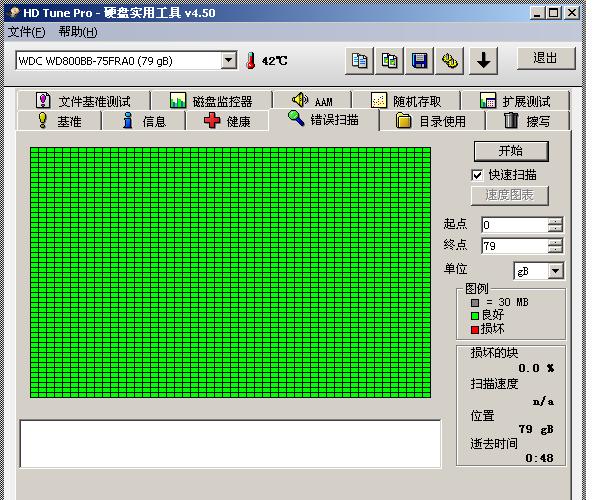Click the copy screenshot to clipboard icon
The width and height of the screenshot is (600, 500).
point(390,61)
